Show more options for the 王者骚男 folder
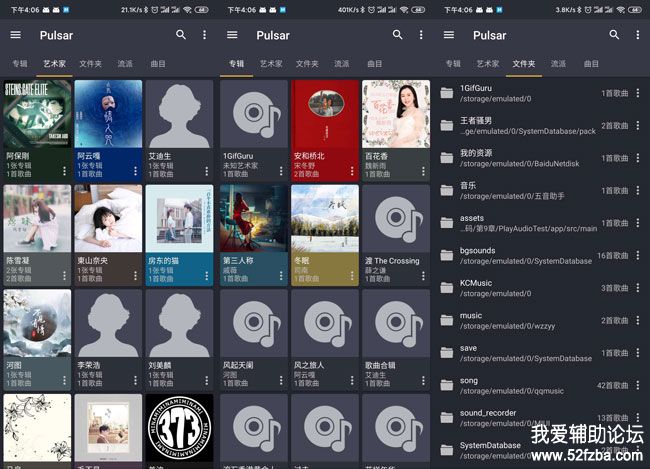This screenshot has width=650, height=469. (638, 126)
